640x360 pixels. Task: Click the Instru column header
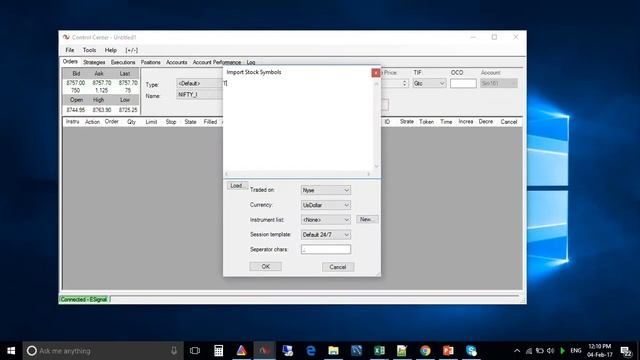[72, 122]
